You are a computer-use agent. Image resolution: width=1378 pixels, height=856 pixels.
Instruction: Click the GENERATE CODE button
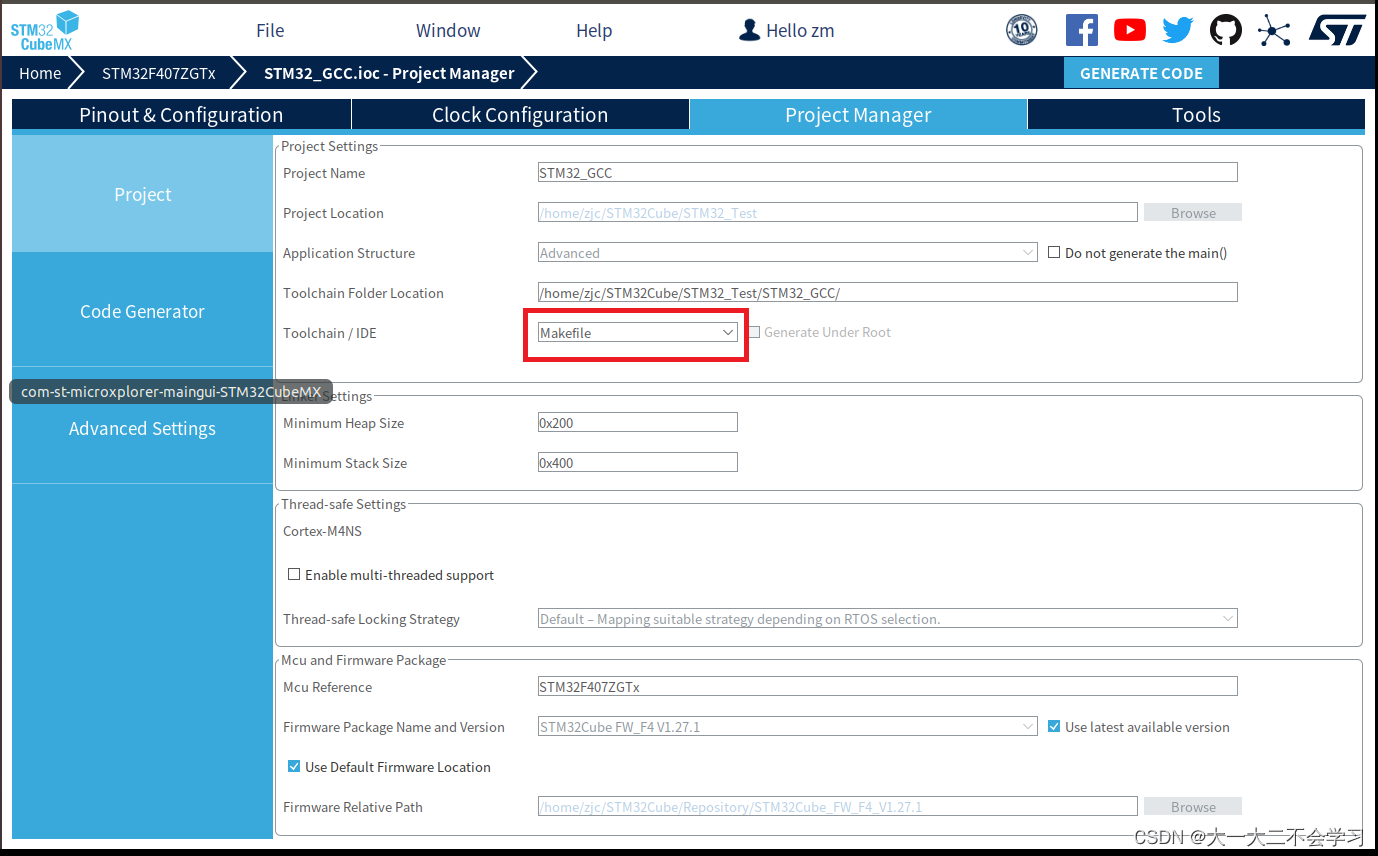(x=1141, y=73)
